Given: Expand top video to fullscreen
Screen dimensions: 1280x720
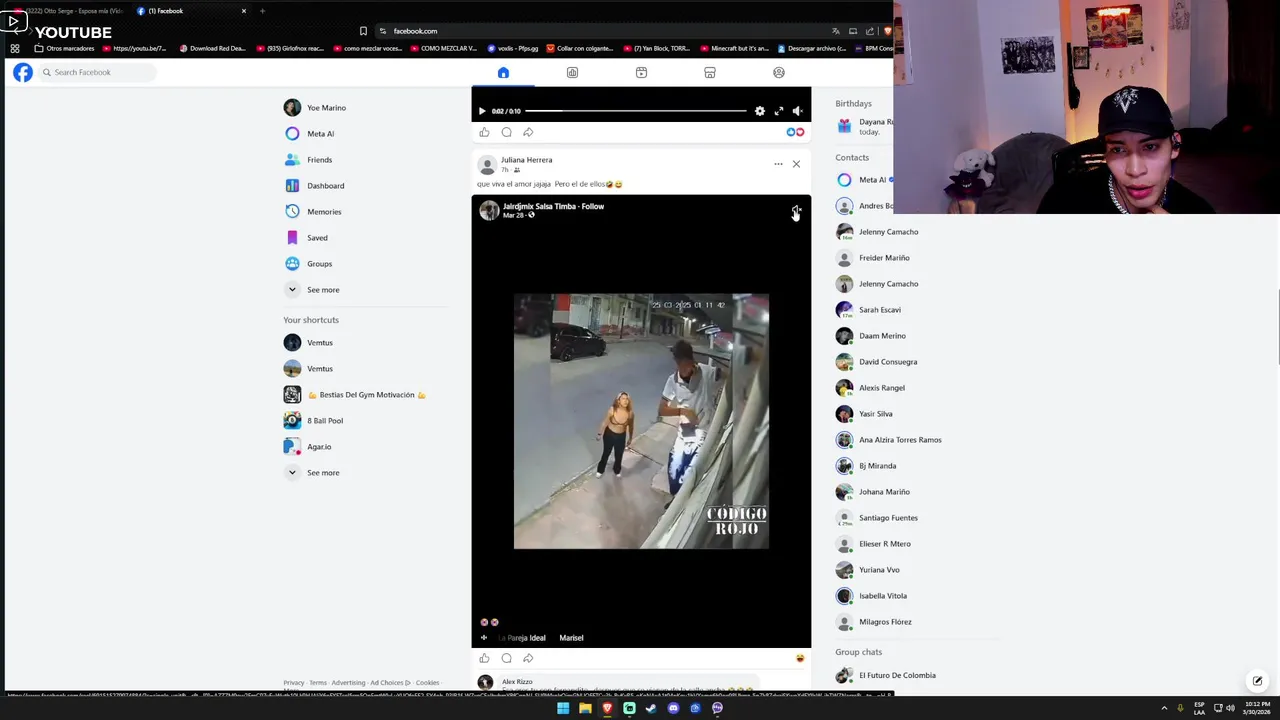Looking at the screenshot, I should 779,111.
